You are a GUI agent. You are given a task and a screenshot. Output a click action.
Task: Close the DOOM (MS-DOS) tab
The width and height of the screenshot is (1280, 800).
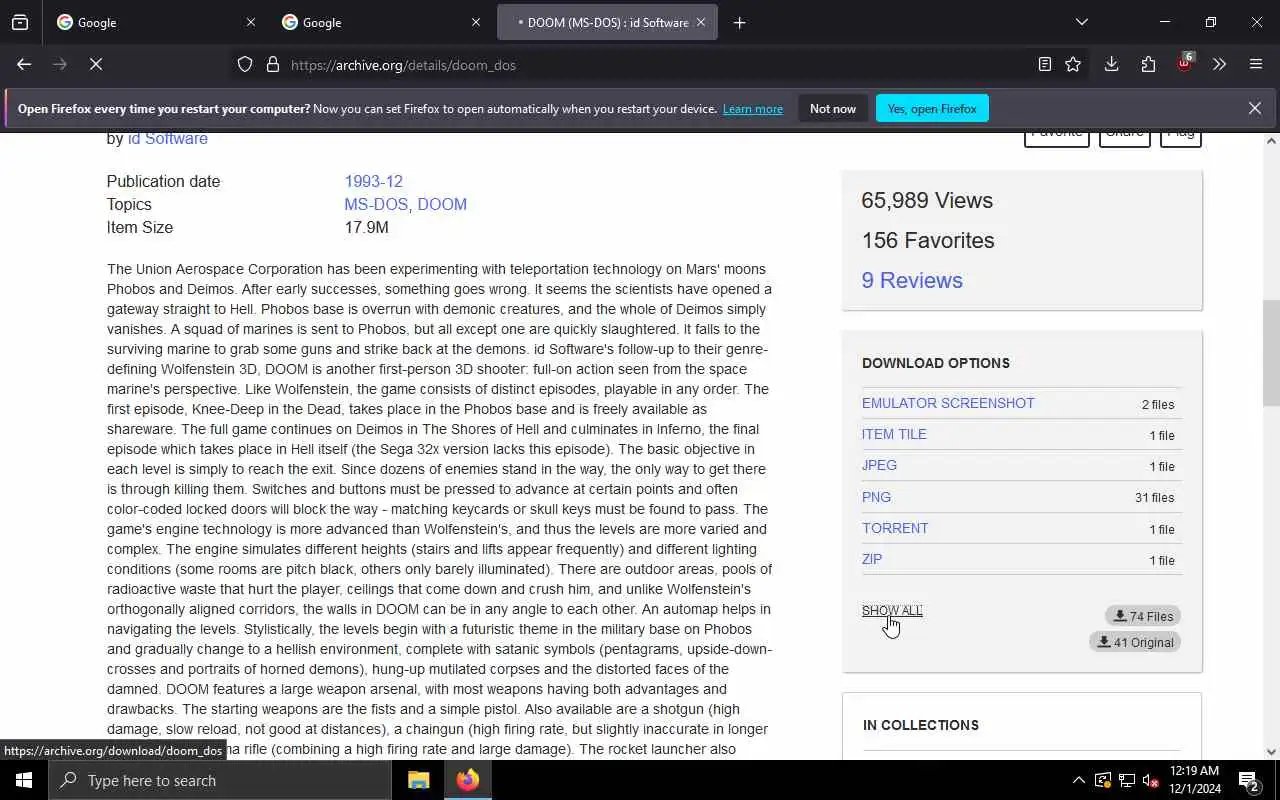point(701,22)
